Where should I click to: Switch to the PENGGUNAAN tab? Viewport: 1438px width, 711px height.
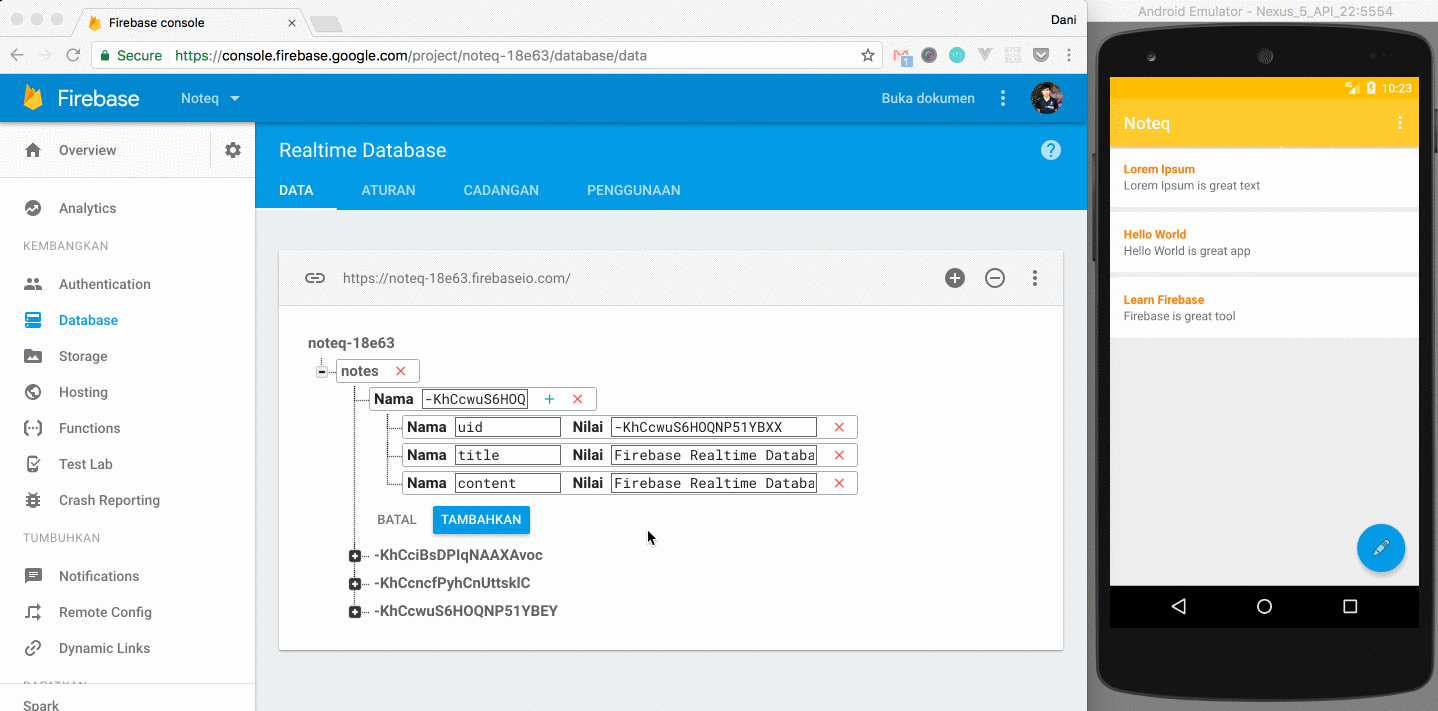[x=634, y=190]
